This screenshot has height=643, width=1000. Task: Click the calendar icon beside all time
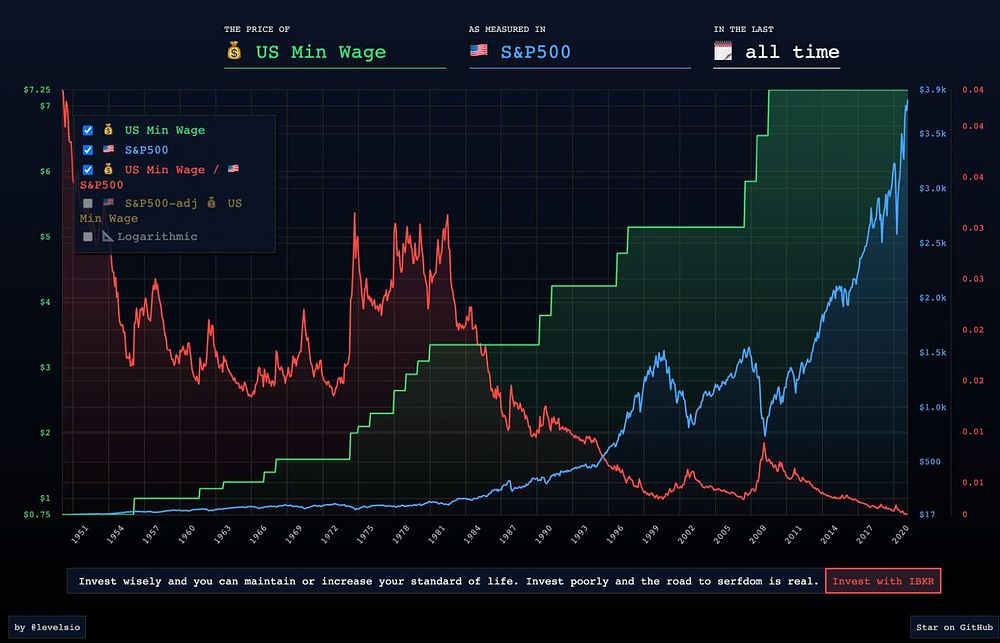pyautogui.click(x=723, y=51)
